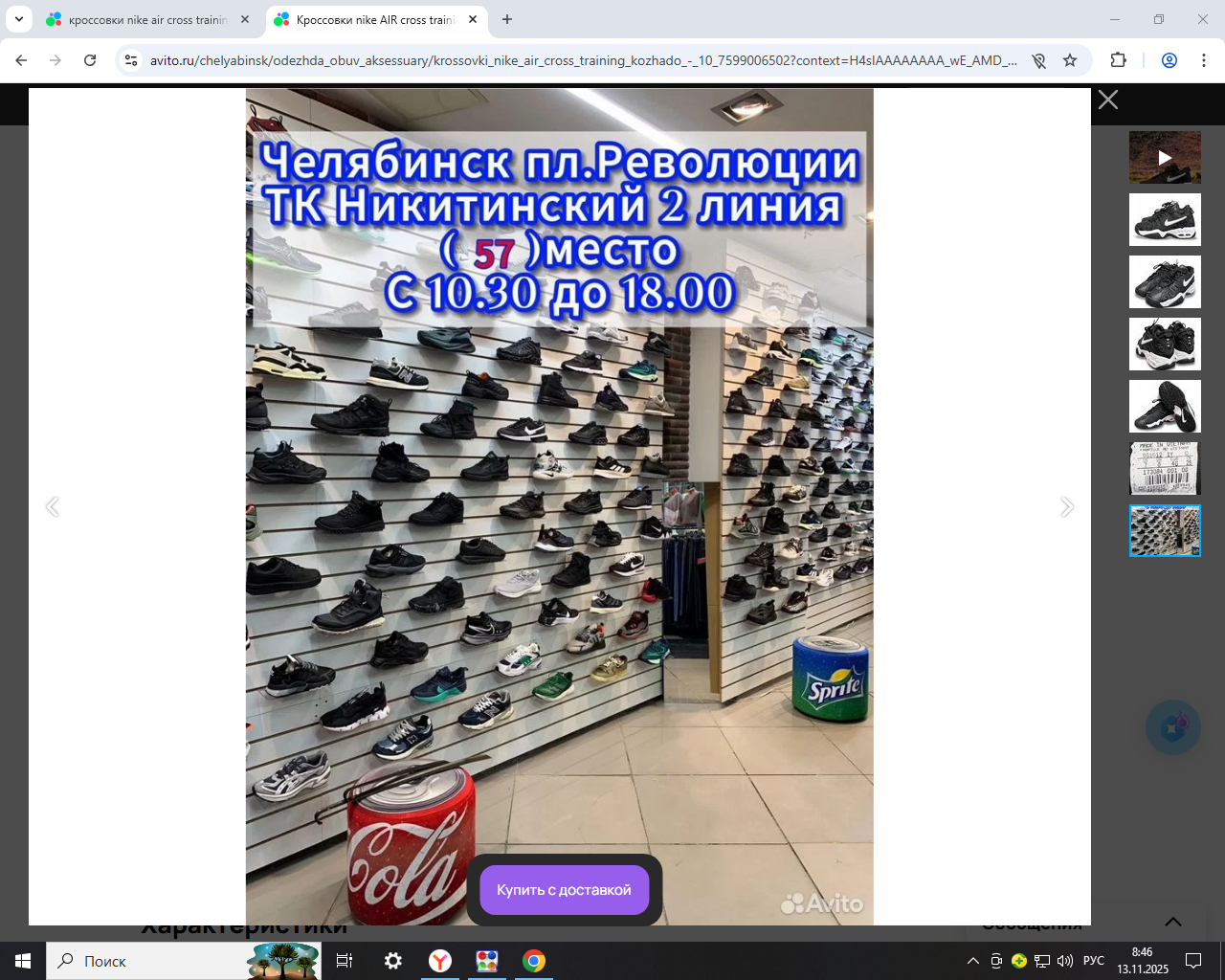Viewport: 1225px width, 980px height.
Task: Launch Yandex Browser from the taskbar
Action: [x=440, y=961]
